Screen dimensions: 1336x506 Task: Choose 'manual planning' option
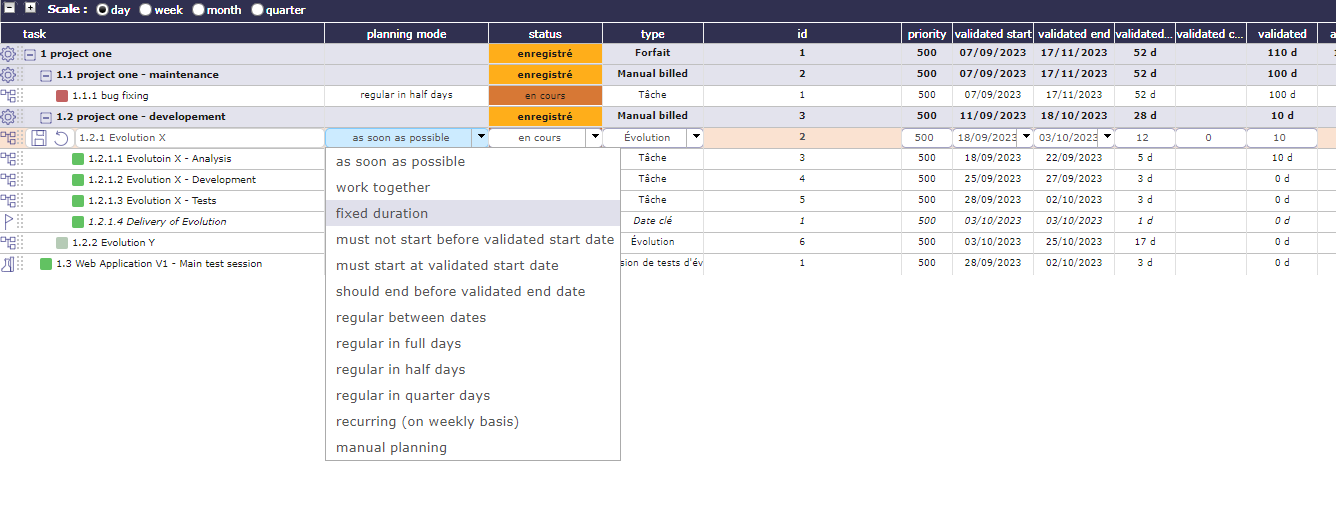pos(473,447)
